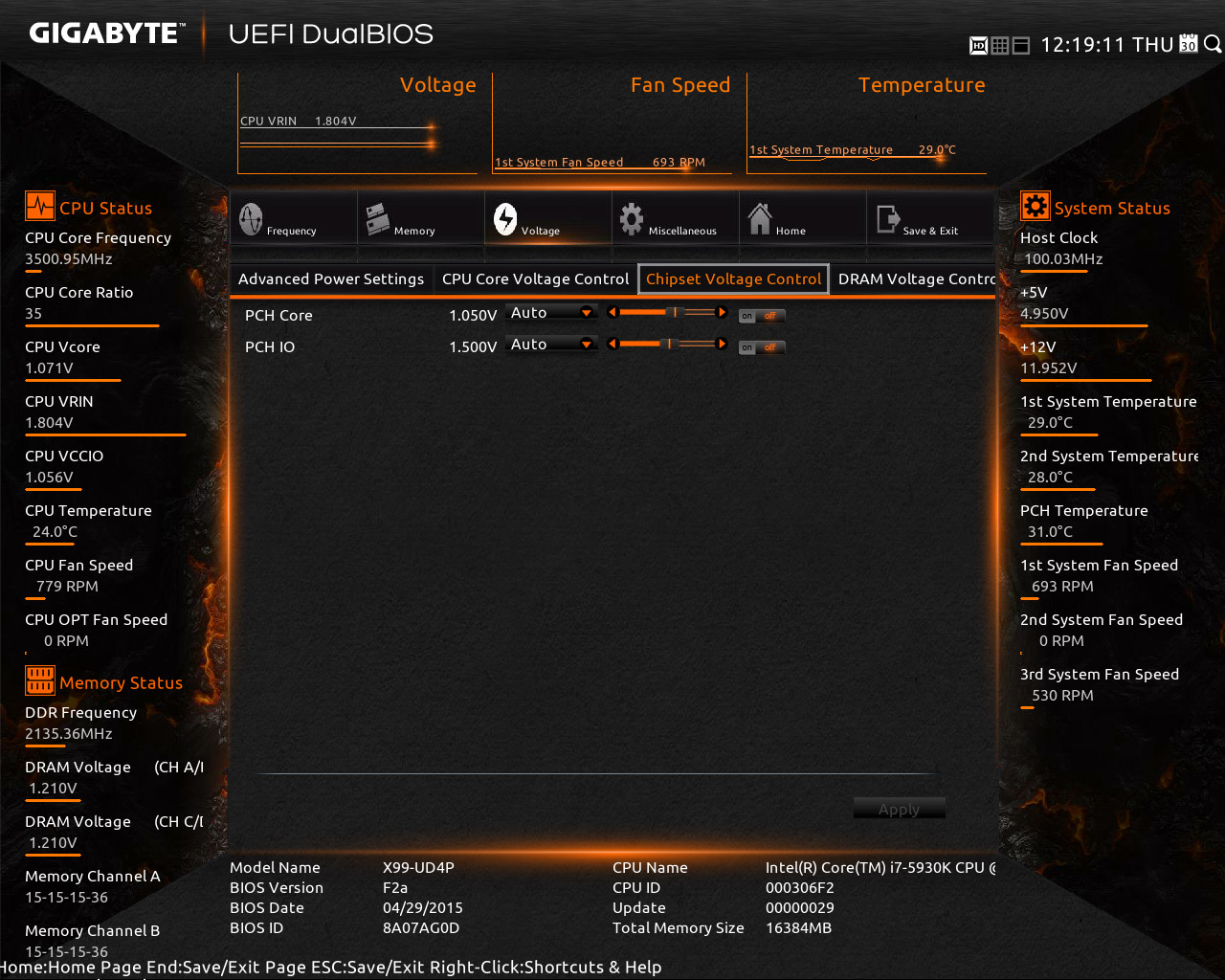Go to the Home house icon
1225x980 pixels.
[760, 219]
